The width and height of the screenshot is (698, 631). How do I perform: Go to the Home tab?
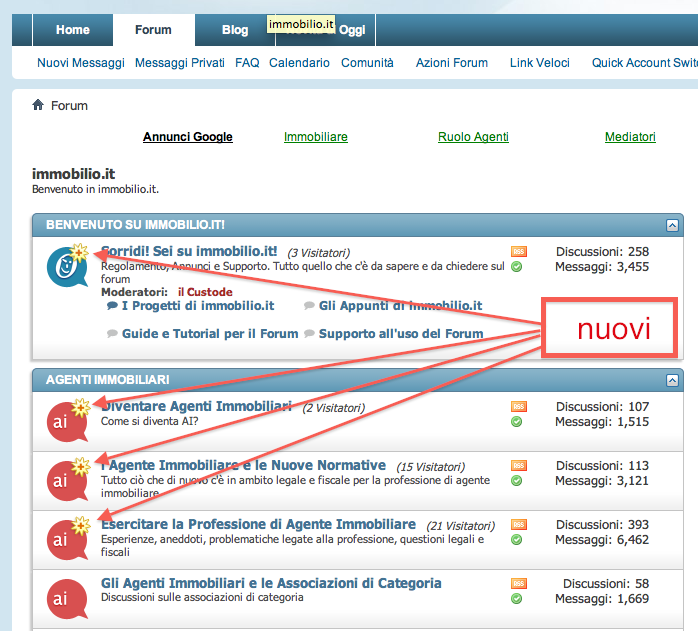(x=73, y=30)
